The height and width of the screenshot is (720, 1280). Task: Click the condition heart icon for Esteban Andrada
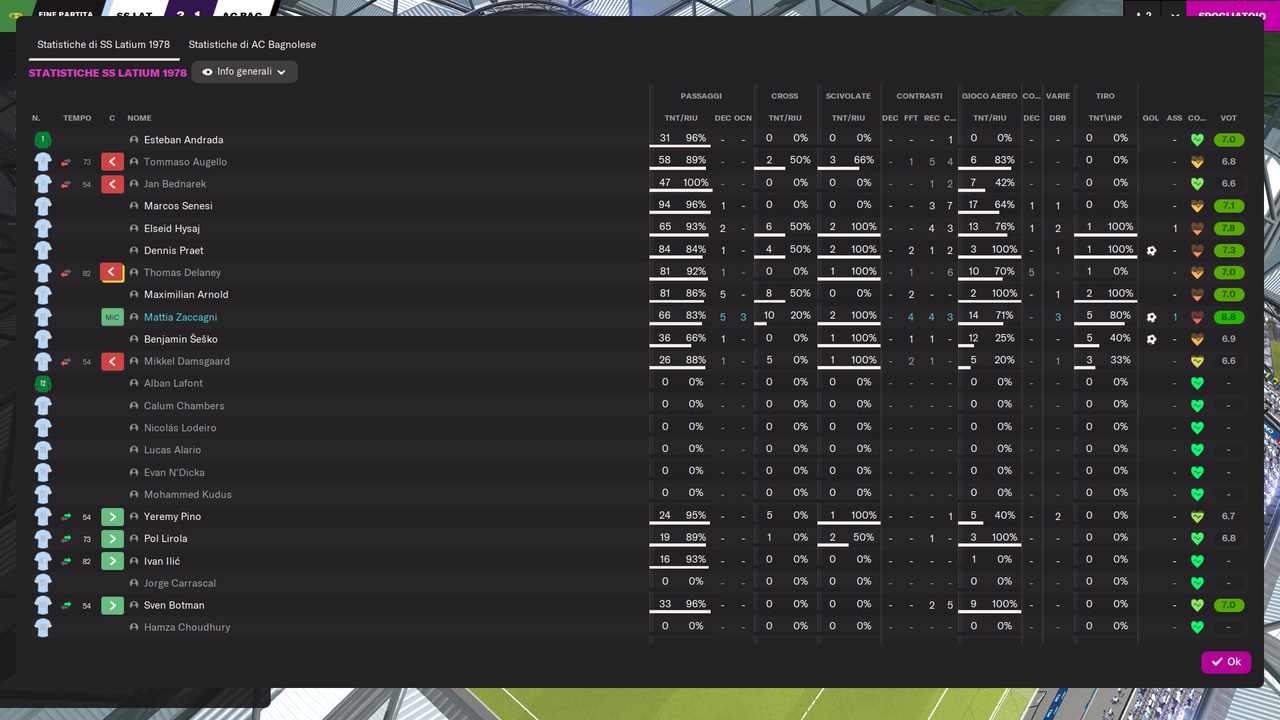pos(1197,140)
